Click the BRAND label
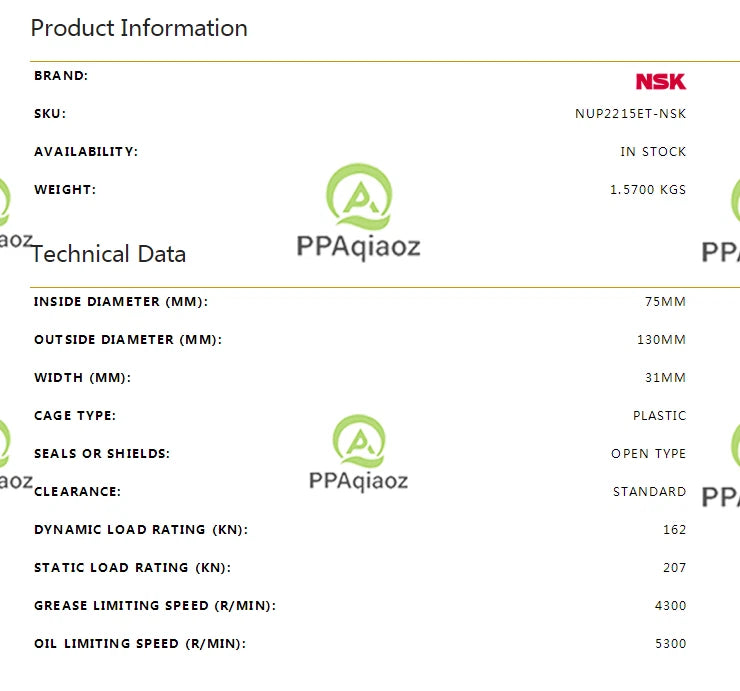The width and height of the screenshot is (740, 691). (x=61, y=76)
